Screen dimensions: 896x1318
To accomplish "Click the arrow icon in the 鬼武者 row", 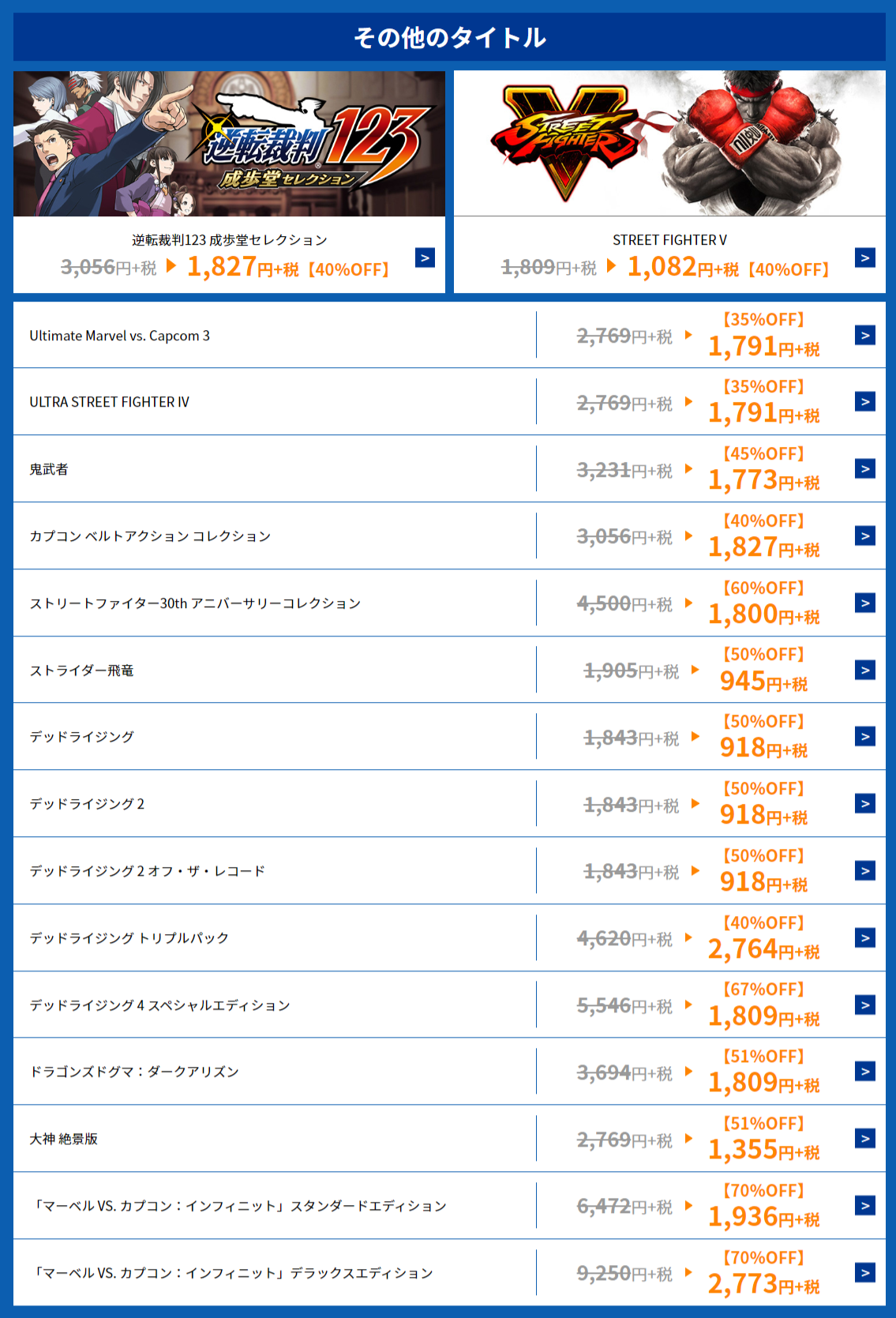I will [864, 469].
